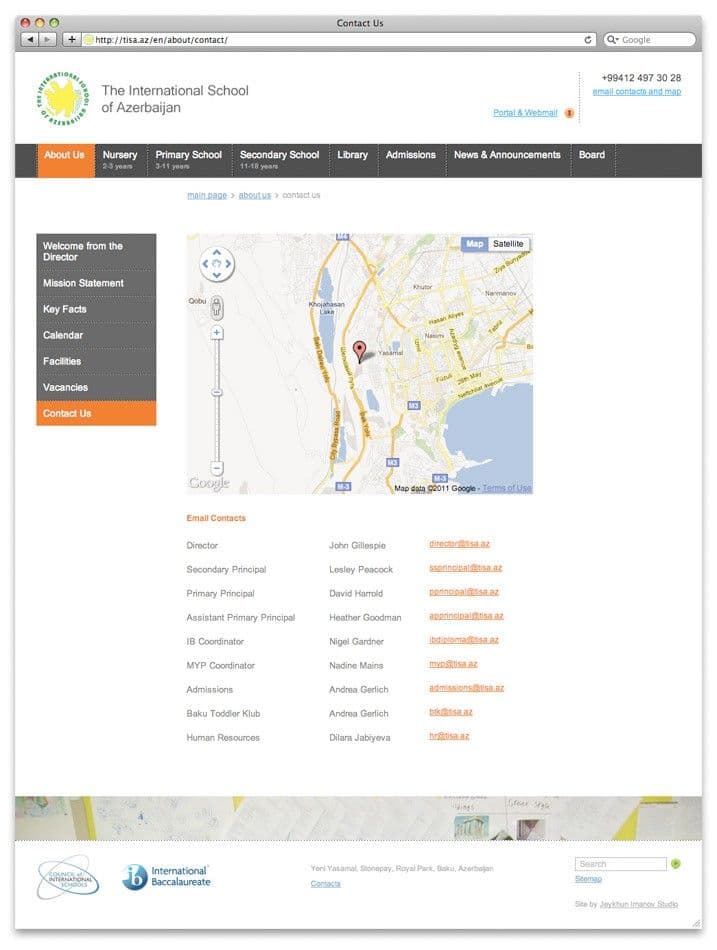Open News & Announcements menu tab

(x=508, y=161)
